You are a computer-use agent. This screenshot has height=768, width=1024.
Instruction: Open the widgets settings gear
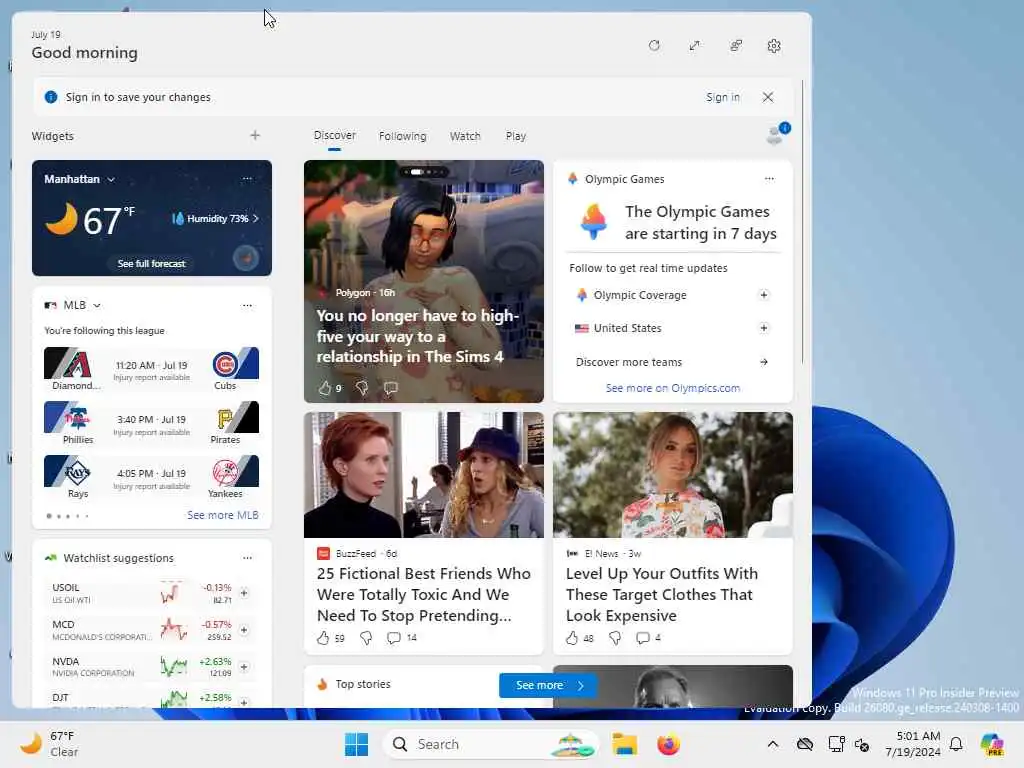774,46
